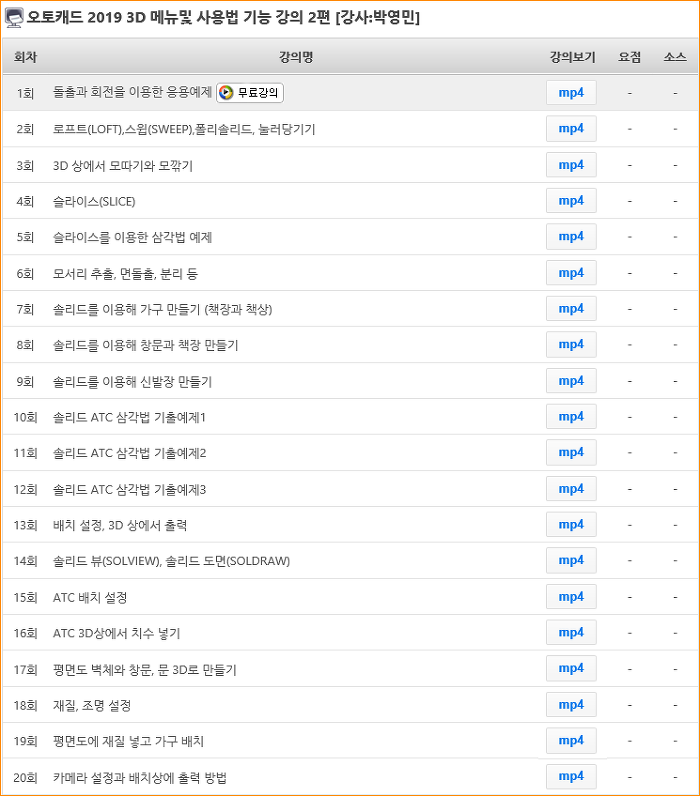Open mp4 for lecture 3회
Image resolution: width=700 pixels, height=796 pixels.
click(x=571, y=165)
